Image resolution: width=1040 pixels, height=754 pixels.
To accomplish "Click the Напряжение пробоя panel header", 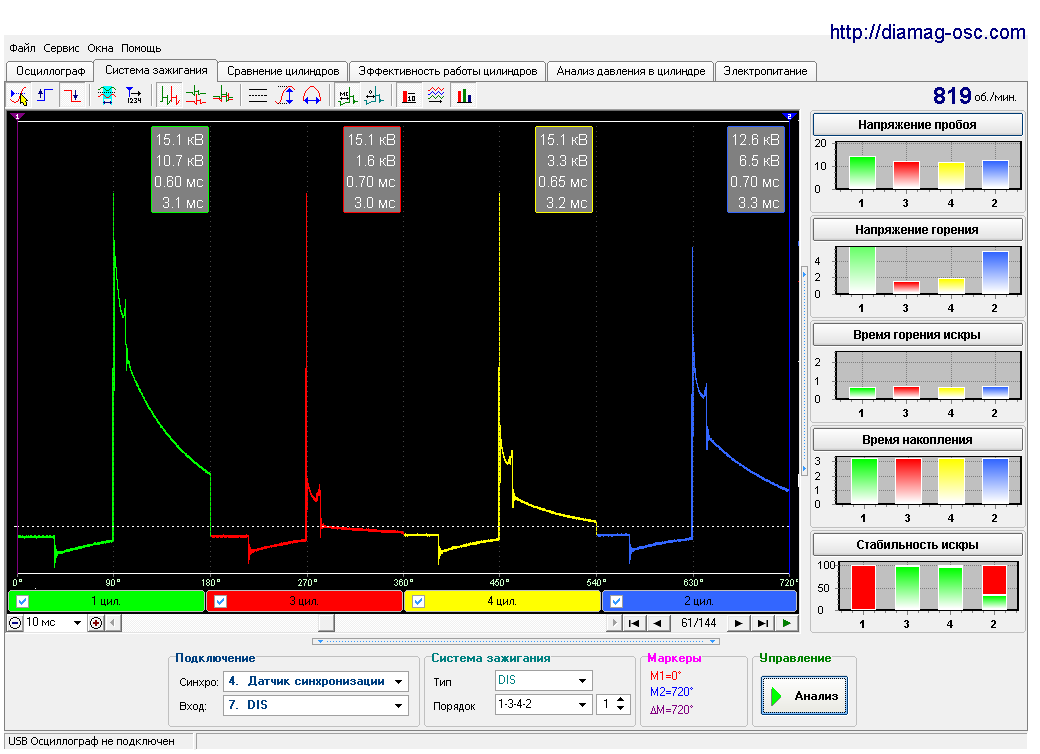I will coord(917,125).
